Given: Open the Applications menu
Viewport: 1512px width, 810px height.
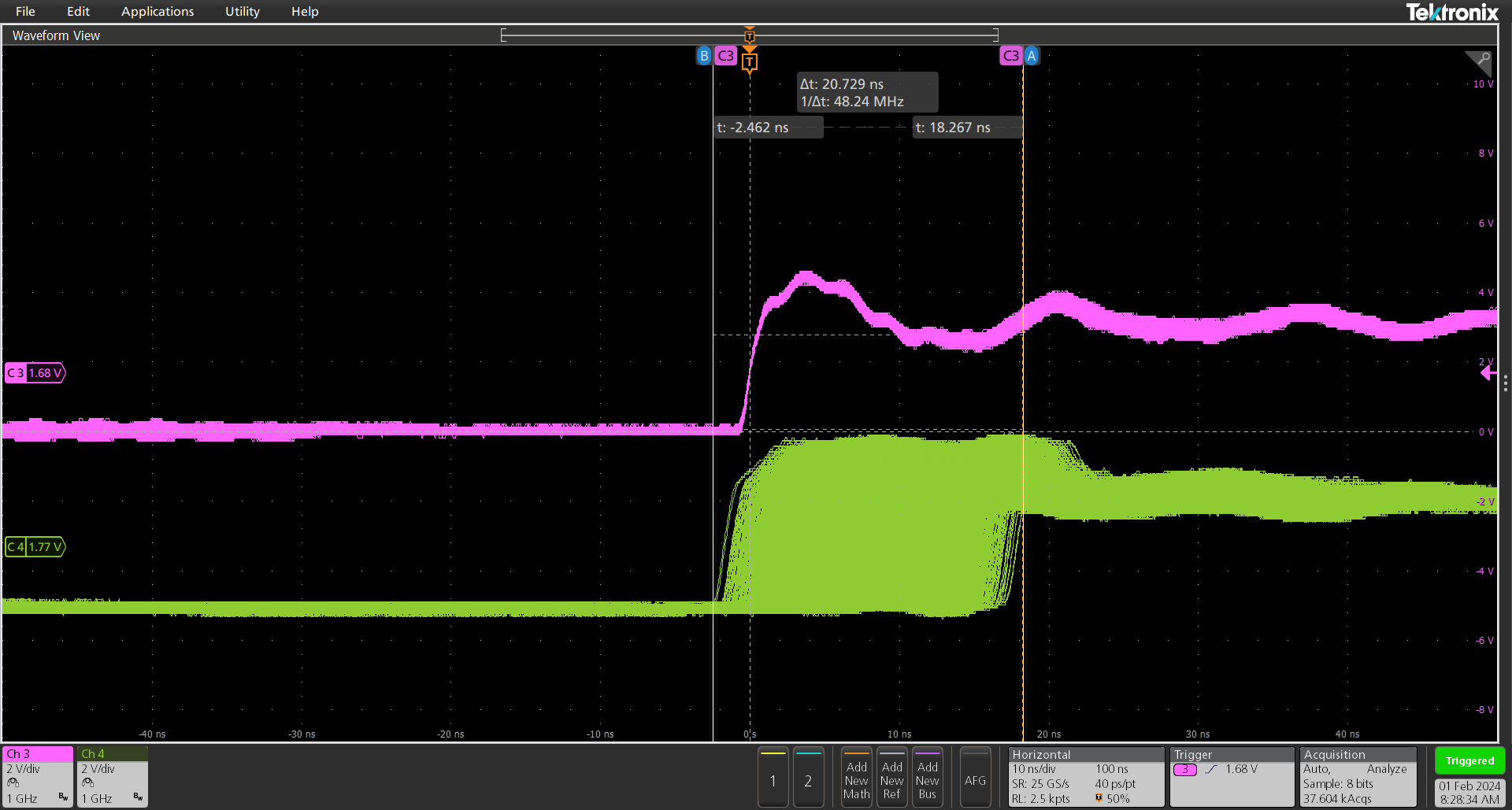Looking at the screenshot, I should (x=157, y=12).
